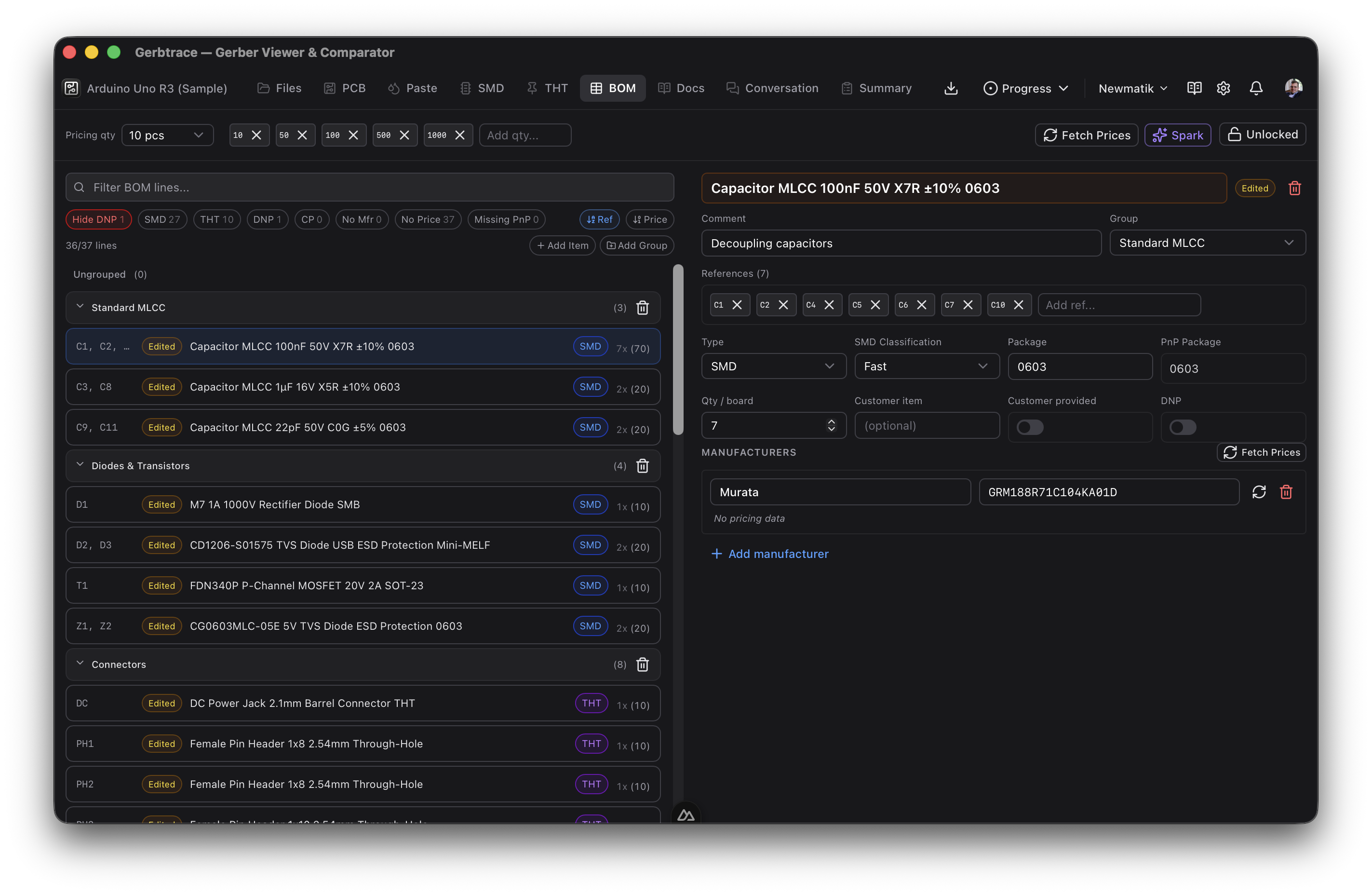Viewport: 1372px width, 895px height.
Task: Delete the Connectors group
Action: [642, 664]
